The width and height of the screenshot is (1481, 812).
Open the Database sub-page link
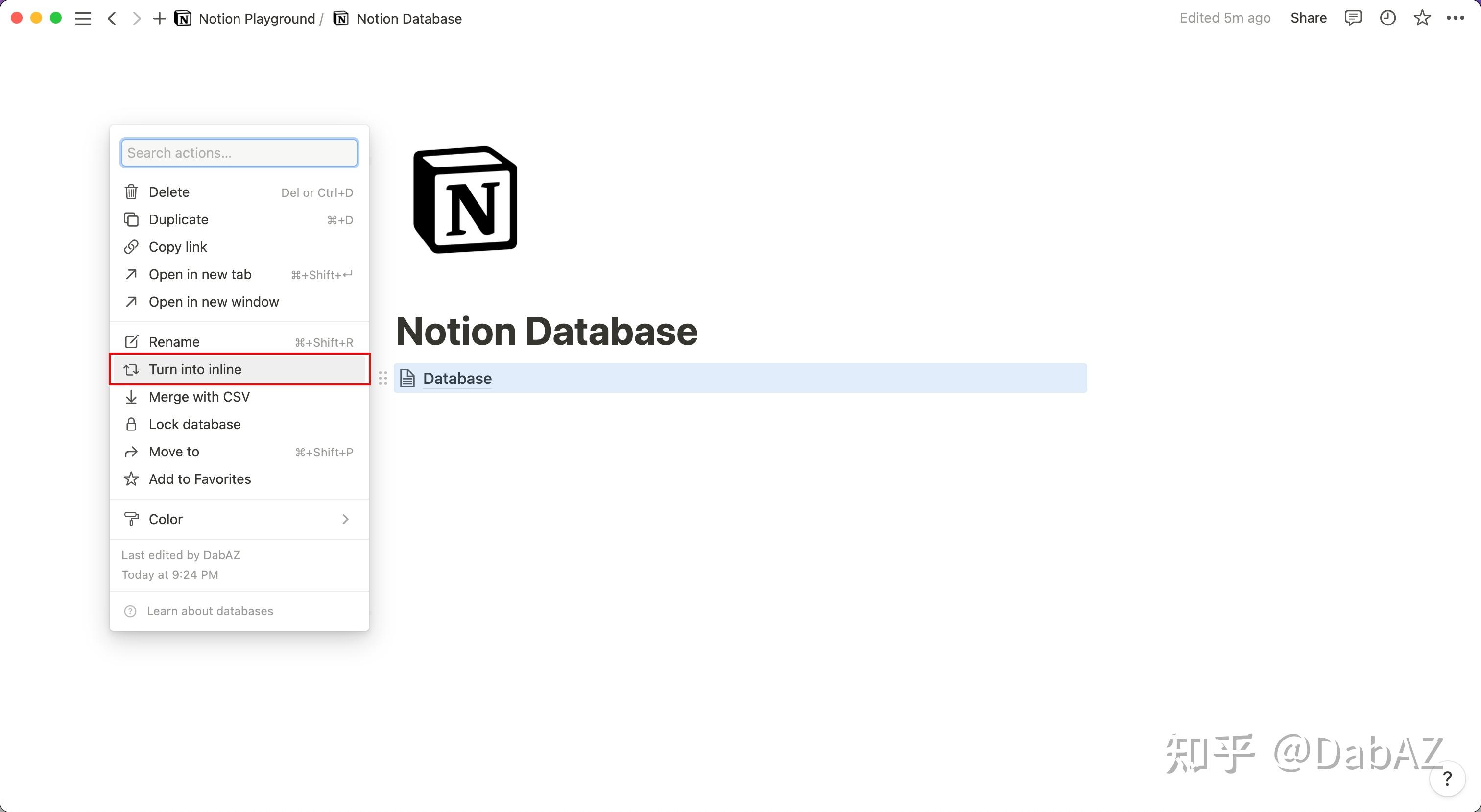456,378
